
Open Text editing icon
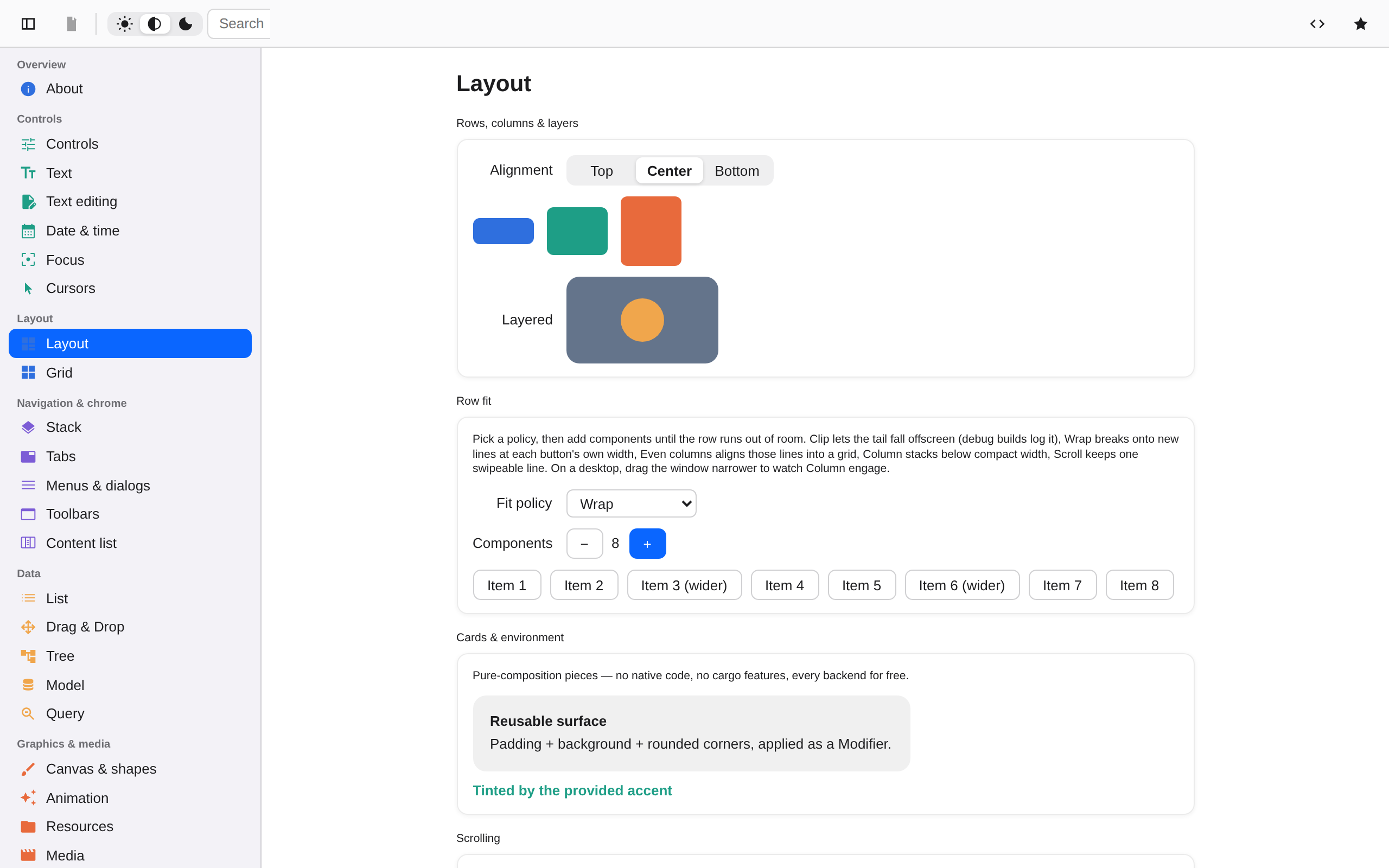pos(28,201)
